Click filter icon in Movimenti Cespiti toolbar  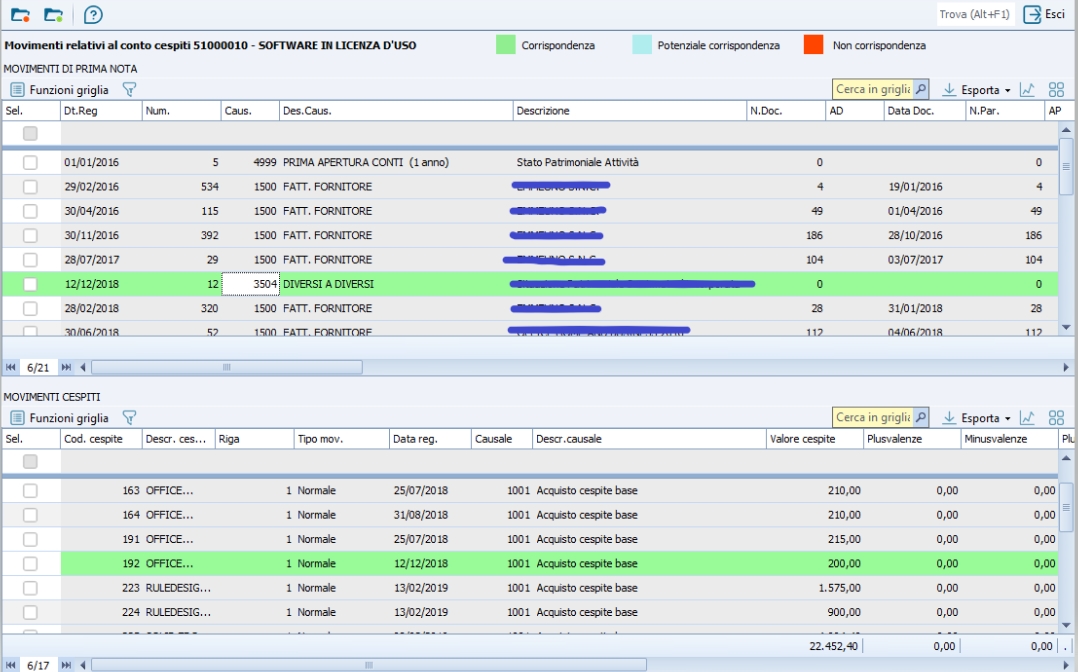tap(129, 418)
